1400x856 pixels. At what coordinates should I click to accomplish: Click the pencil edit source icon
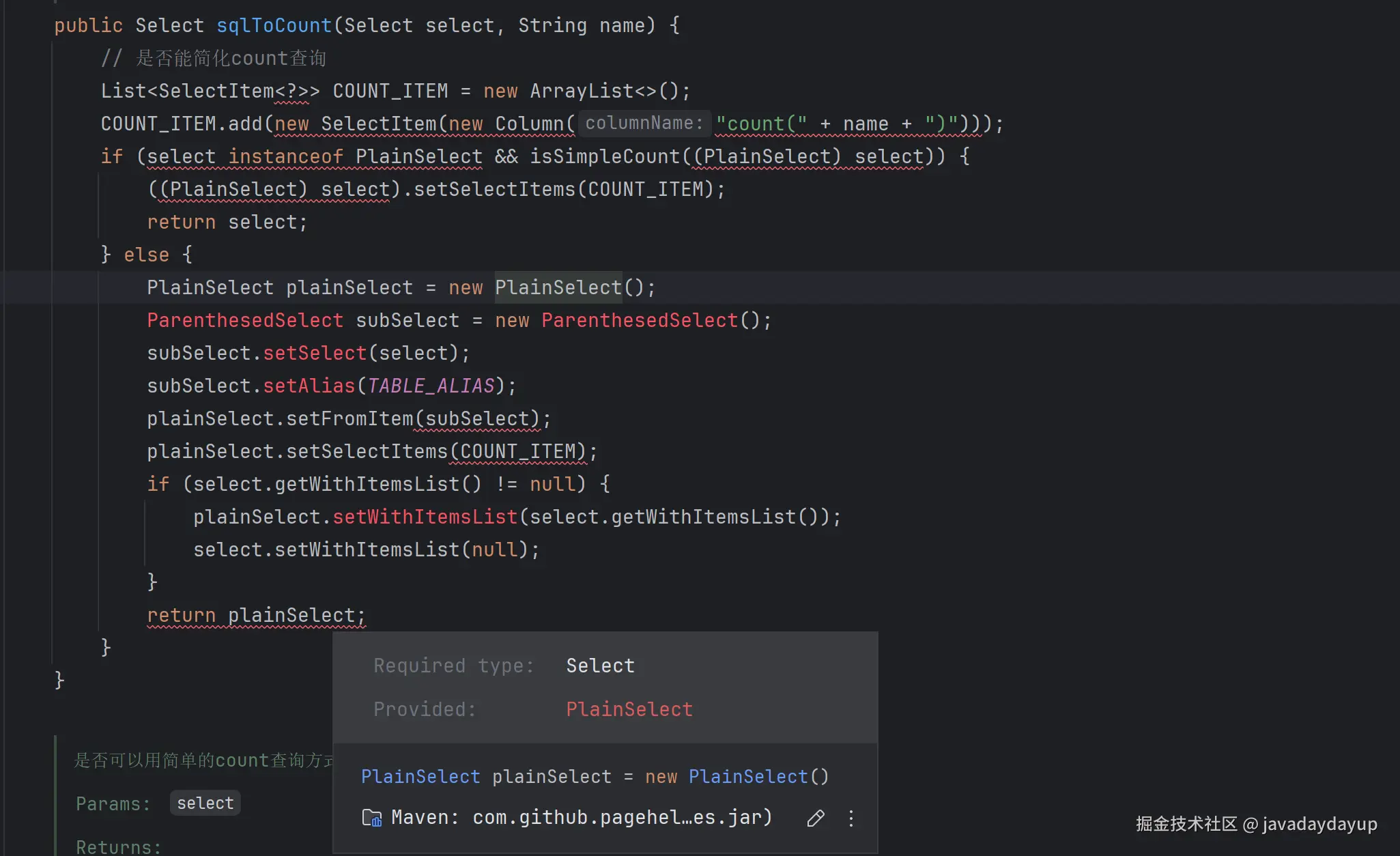(x=816, y=818)
